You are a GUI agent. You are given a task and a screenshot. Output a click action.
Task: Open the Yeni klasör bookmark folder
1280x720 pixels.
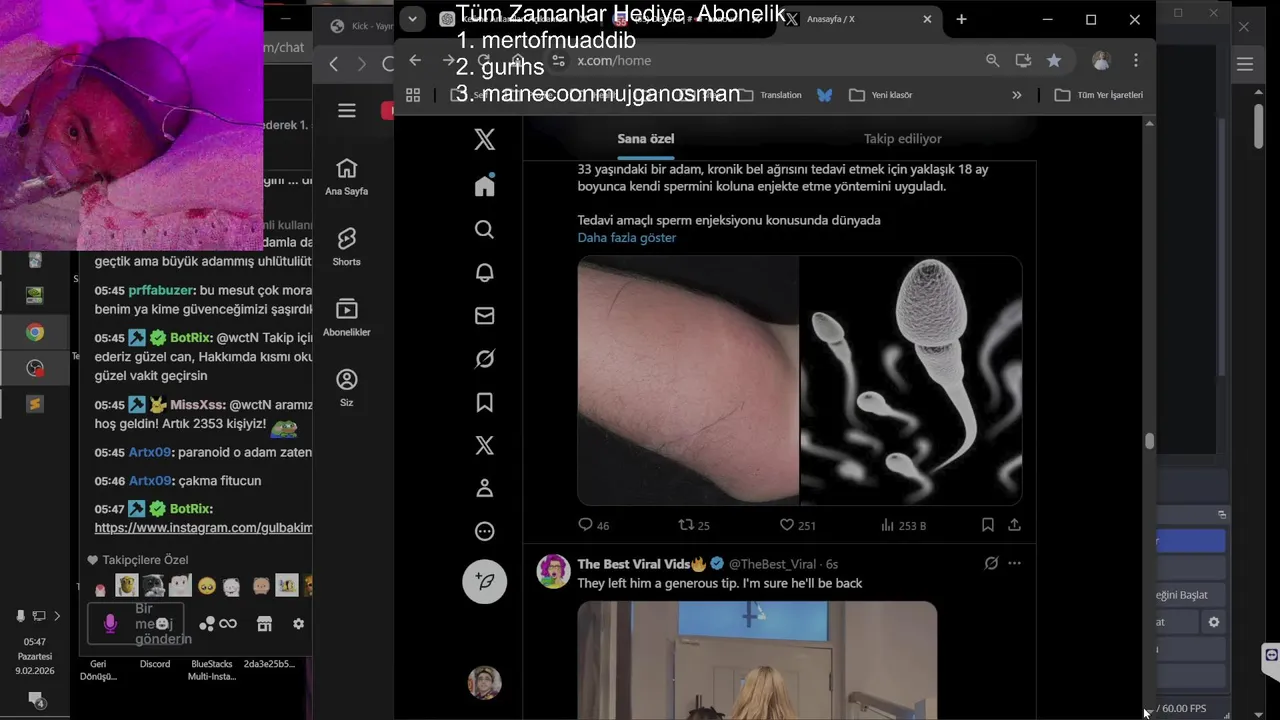tap(881, 95)
